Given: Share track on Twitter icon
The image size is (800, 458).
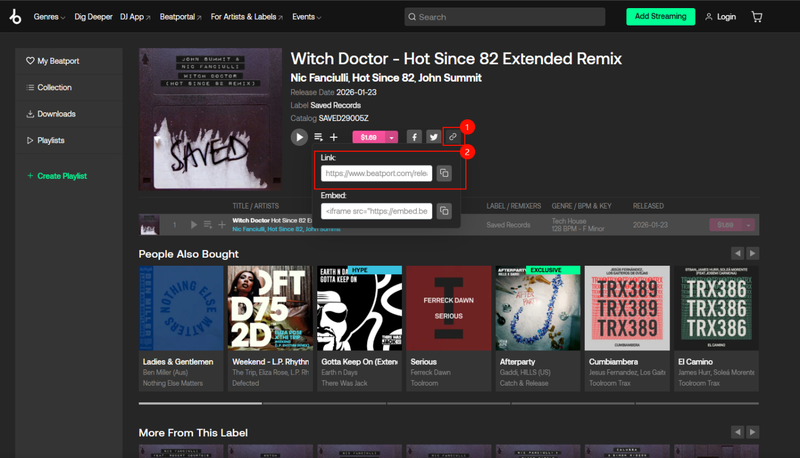Looking at the screenshot, I should coord(433,137).
